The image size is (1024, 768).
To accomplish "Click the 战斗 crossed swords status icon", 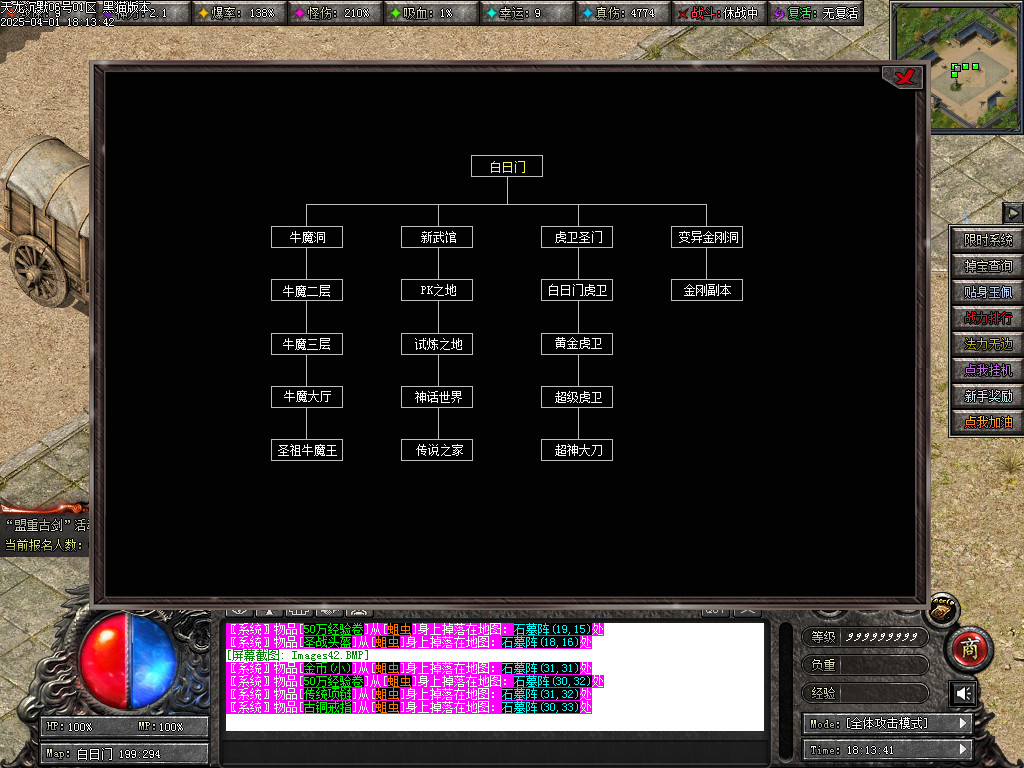I will pos(683,13).
